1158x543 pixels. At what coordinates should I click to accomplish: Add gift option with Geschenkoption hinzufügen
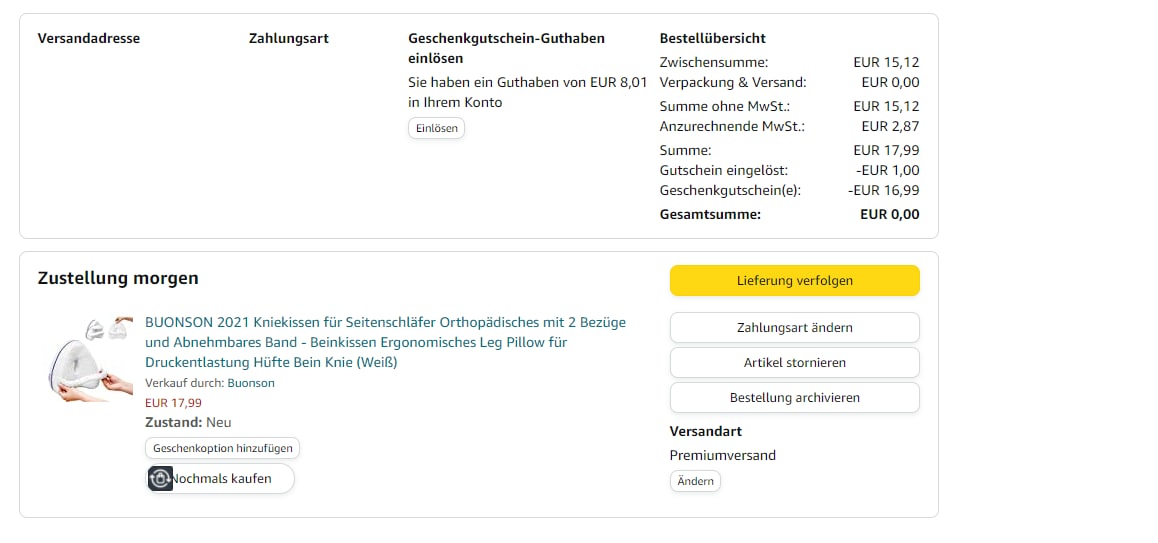(x=222, y=448)
